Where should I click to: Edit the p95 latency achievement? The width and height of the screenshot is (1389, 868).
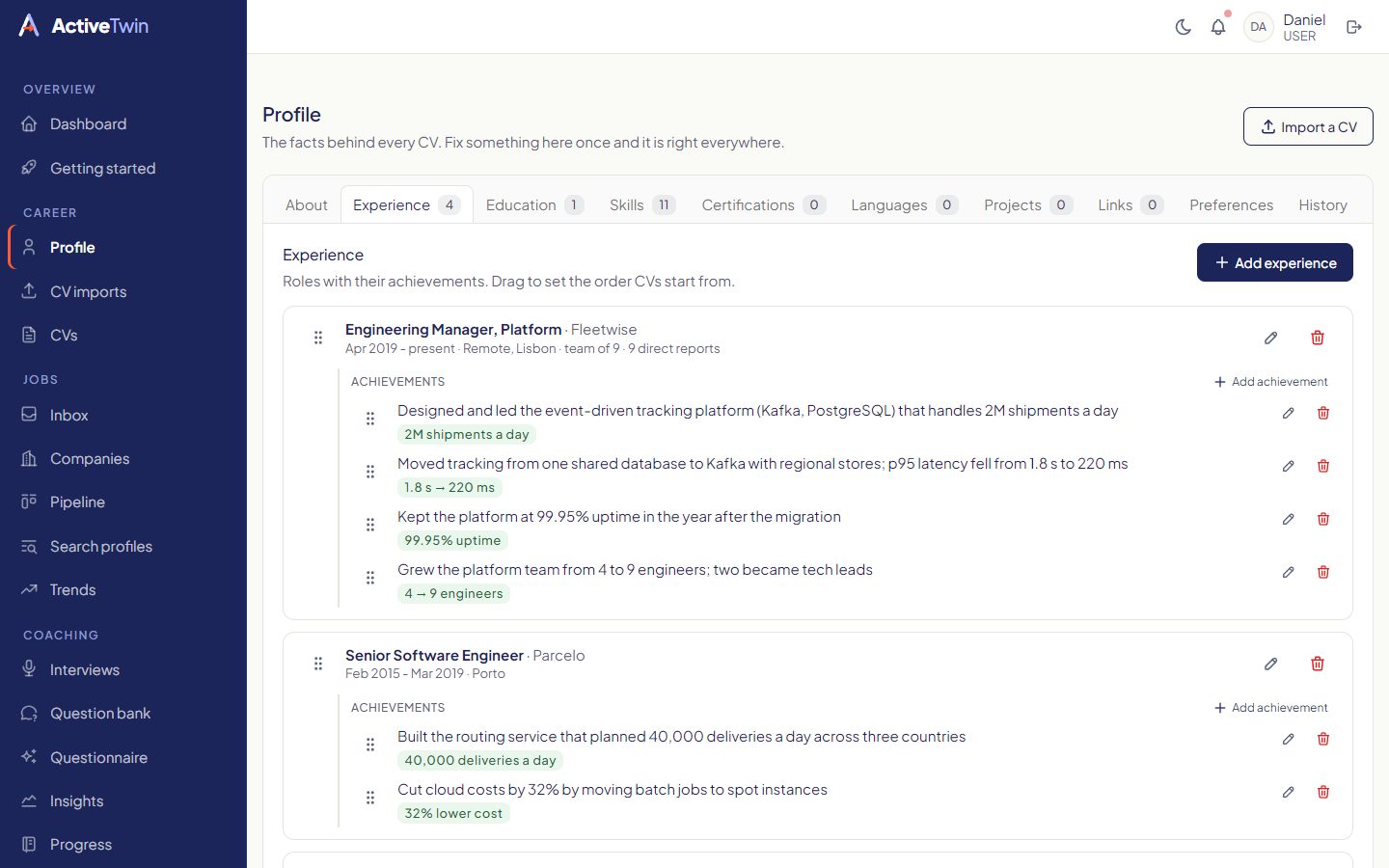click(x=1288, y=466)
